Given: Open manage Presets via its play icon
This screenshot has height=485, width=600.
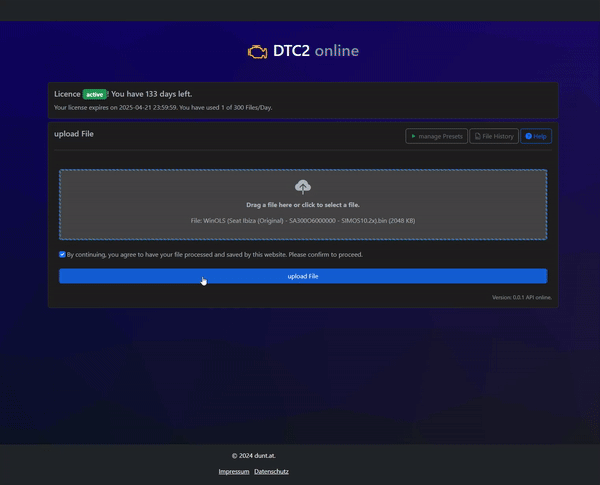Looking at the screenshot, I should (412, 136).
